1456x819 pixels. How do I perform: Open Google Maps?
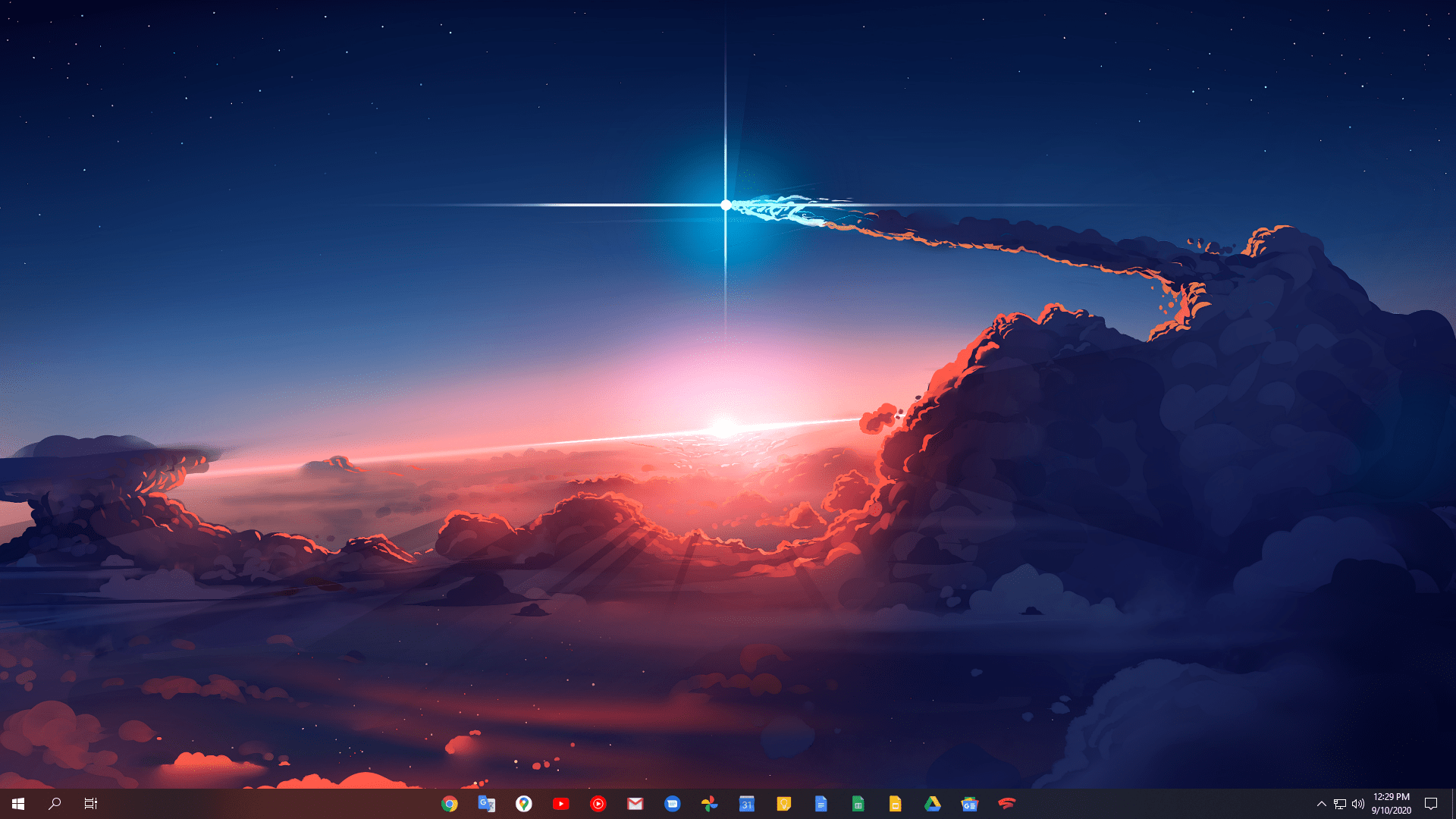click(x=525, y=803)
